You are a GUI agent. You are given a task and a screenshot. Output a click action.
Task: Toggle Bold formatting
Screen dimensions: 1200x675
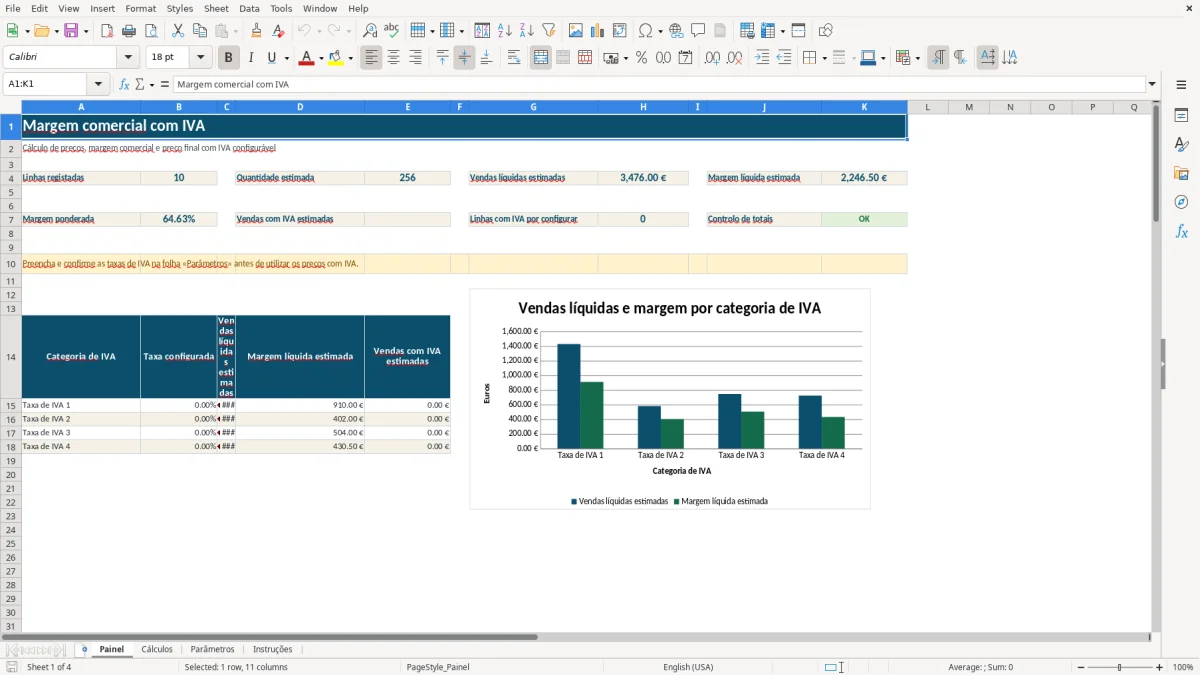click(229, 58)
